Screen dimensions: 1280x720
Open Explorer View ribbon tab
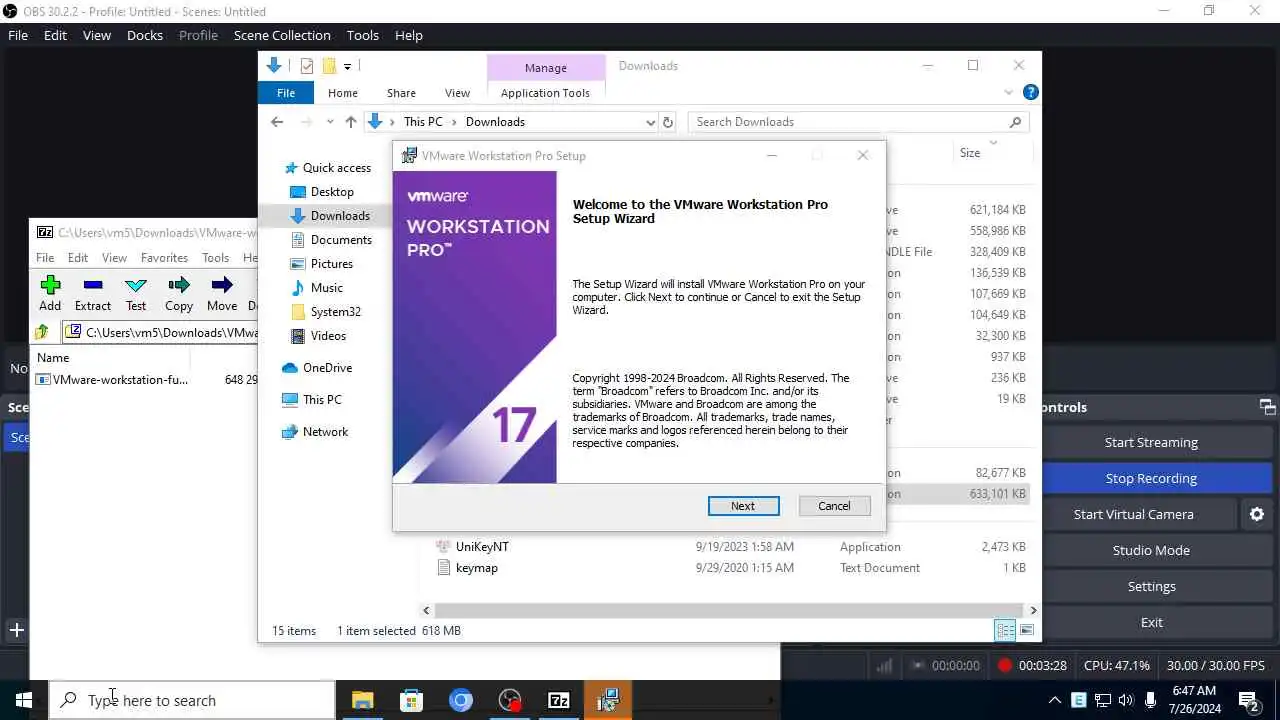(457, 93)
